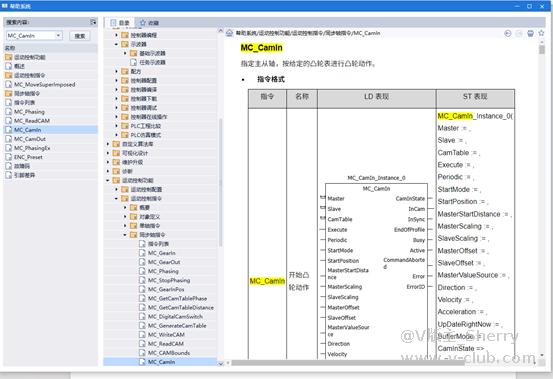Open MC_StopPhasing in contents tree
This screenshot has width=553, height=379.
(169, 280)
